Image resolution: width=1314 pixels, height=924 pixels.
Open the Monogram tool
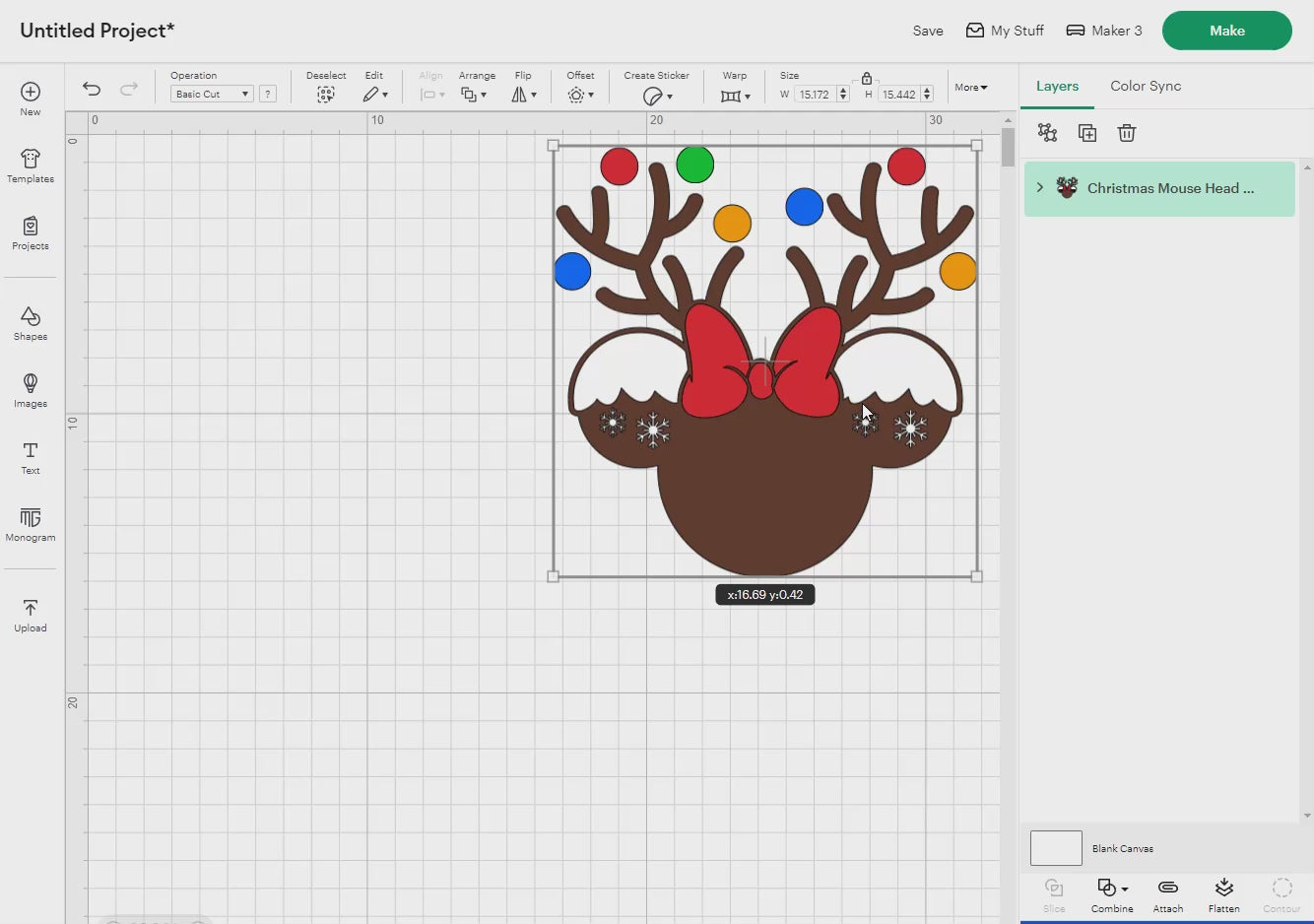point(31,524)
